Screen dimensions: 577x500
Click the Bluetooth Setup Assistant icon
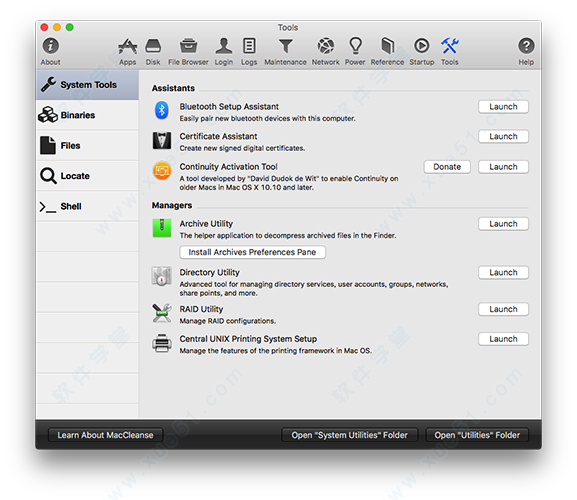(x=162, y=110)
